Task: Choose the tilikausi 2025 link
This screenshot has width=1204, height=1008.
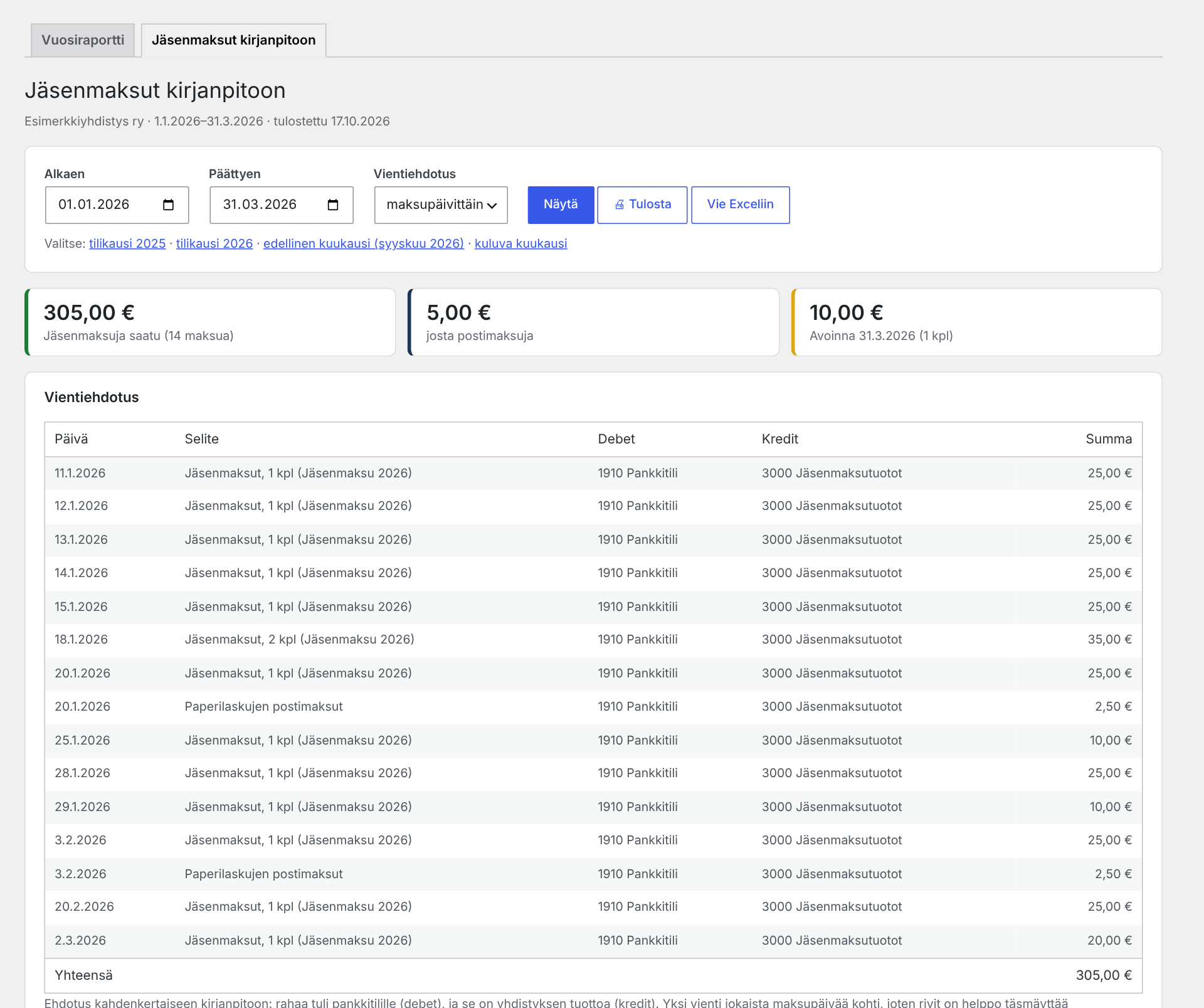Action: (127, 243)
